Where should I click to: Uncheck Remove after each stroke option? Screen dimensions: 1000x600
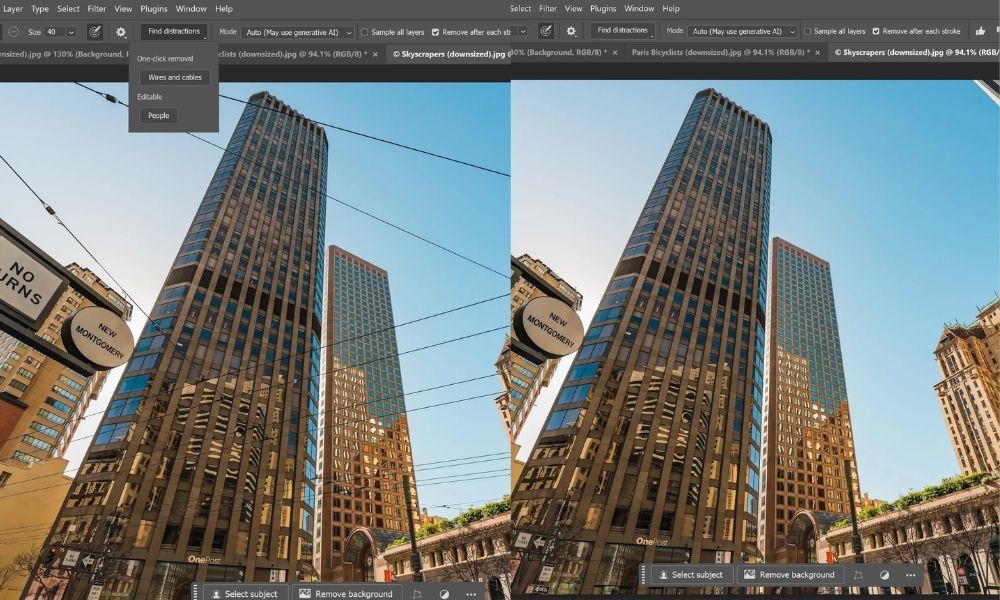pyautogui.click(x=434, y=31)
